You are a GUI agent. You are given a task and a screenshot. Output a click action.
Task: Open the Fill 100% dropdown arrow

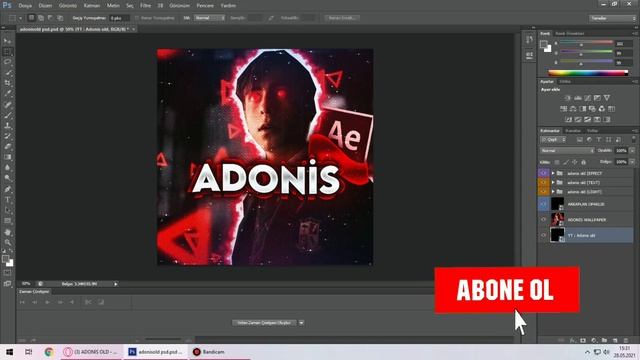click(x=632, y=162)
